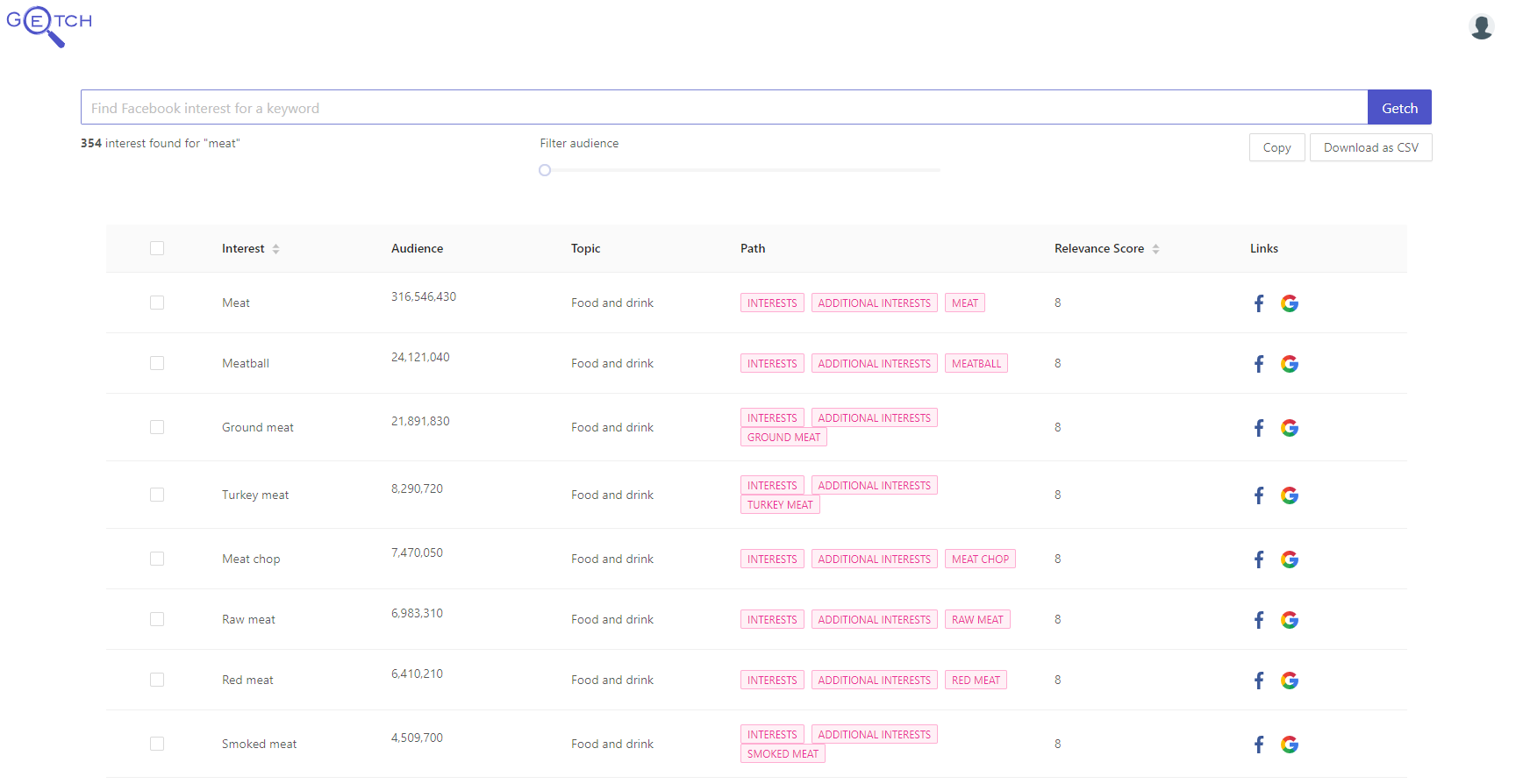Click the Getch magnifier logo
1523x784 pixels.
49,26
